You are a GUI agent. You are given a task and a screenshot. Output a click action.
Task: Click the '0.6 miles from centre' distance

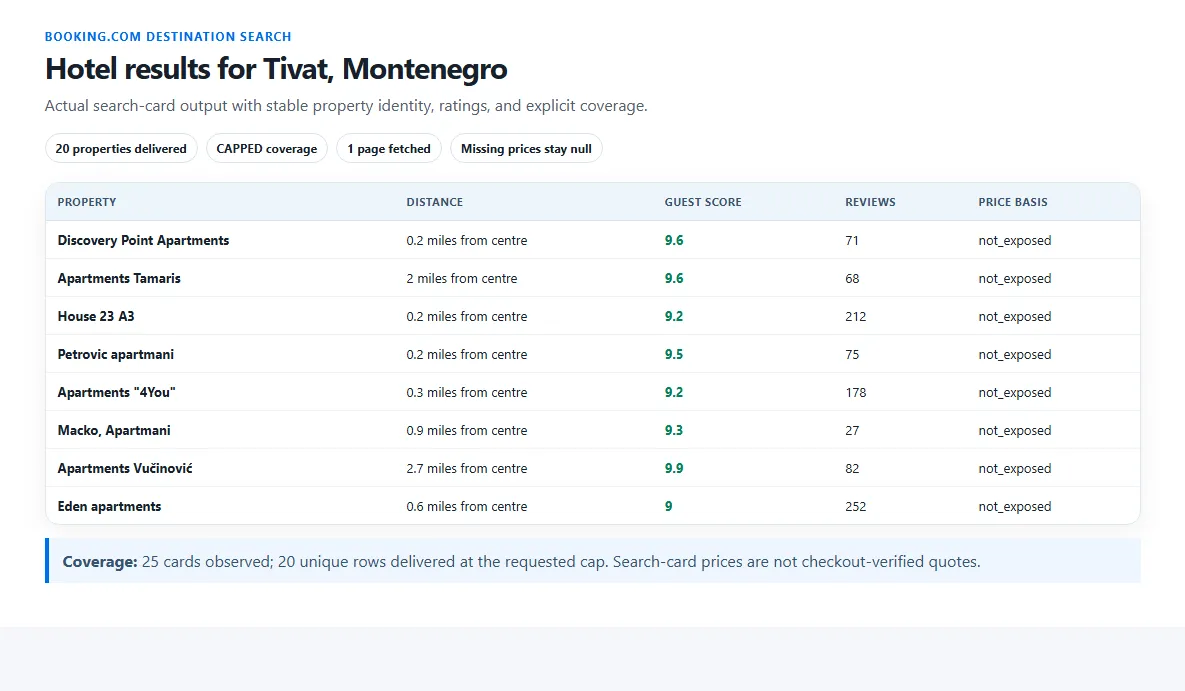tap(466, 506)
